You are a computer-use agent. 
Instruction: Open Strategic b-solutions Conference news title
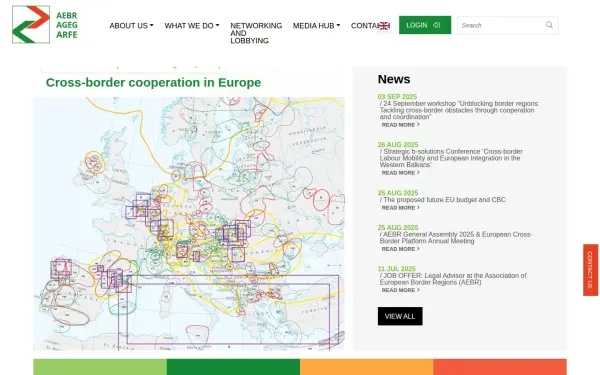pyautogui.click(x=451, y=158)
